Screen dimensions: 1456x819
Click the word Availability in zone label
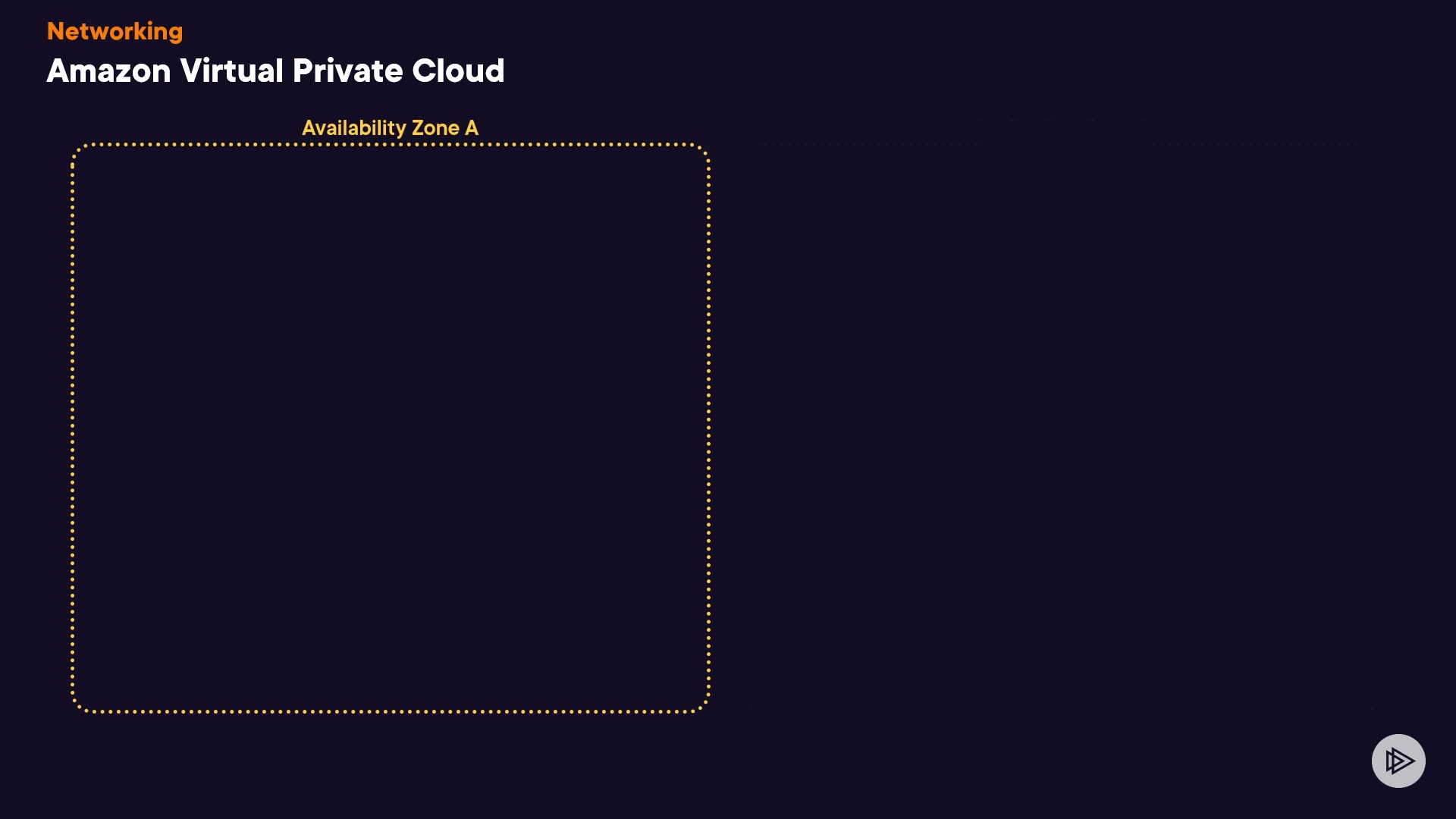tap(353, 127)
